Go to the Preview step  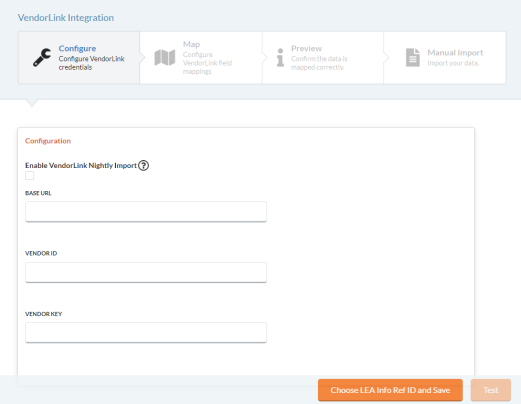click(x=323, y=58)
